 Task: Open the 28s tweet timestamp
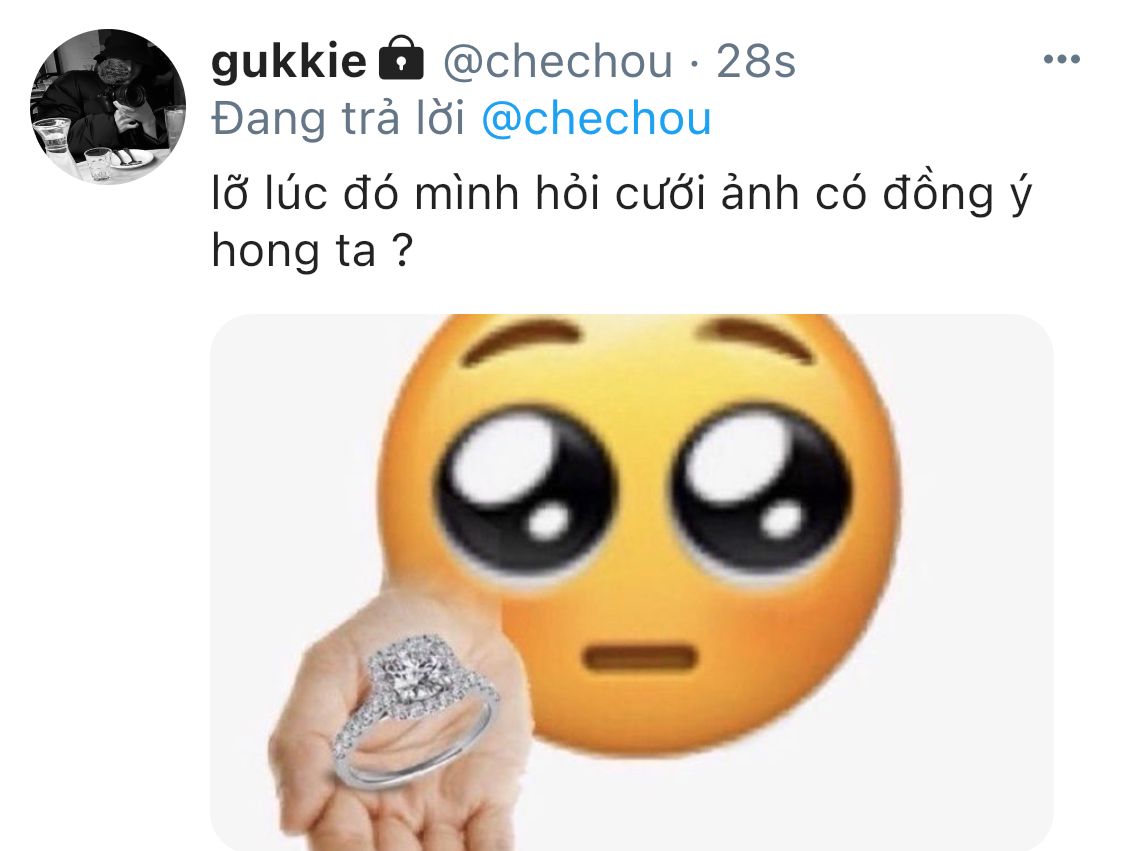pos(756,61)
